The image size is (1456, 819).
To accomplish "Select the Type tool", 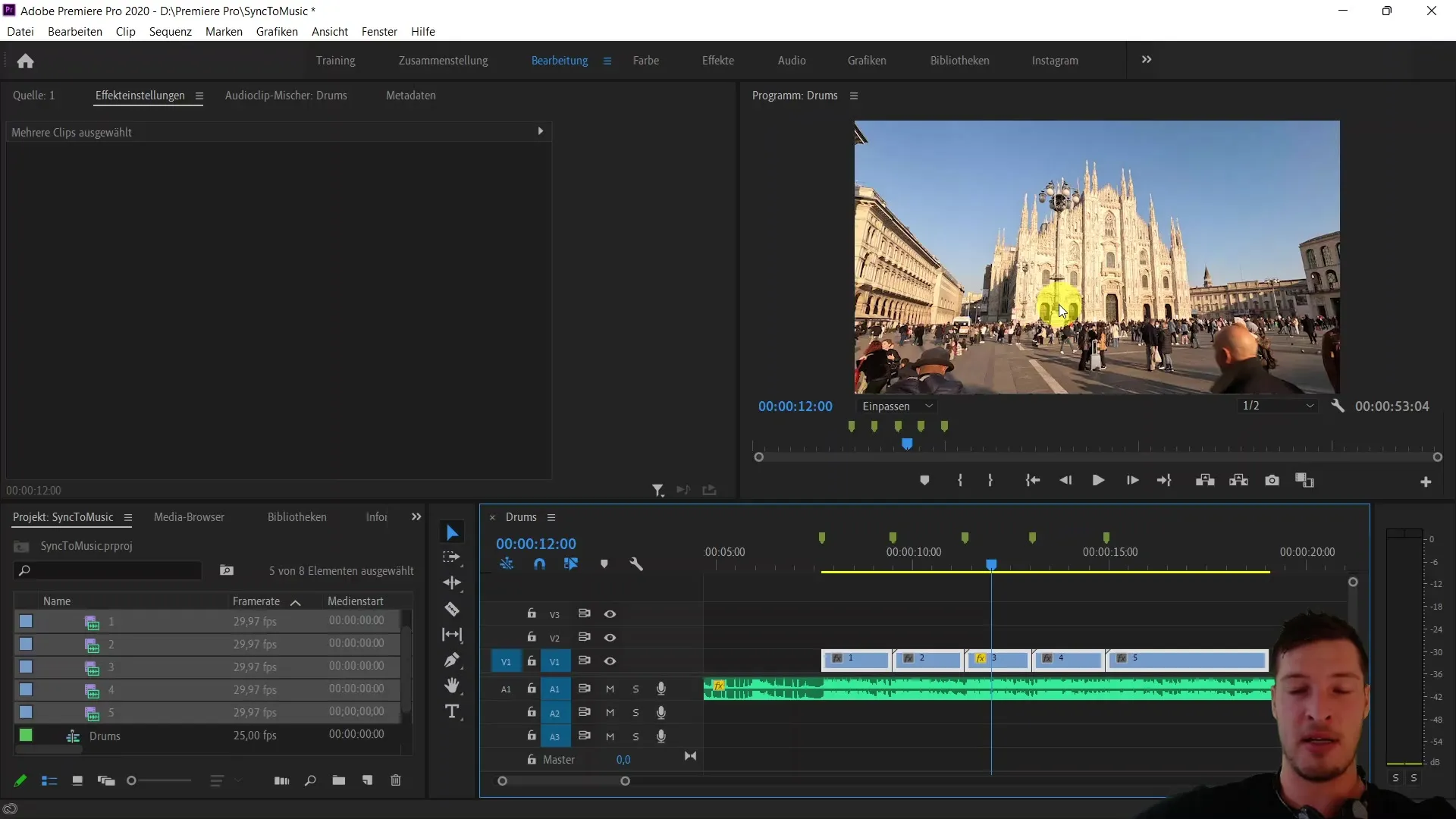I will point(452,711).
